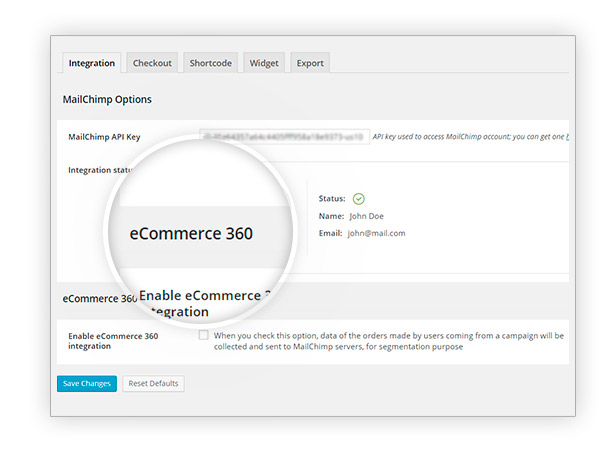Open the Checkout tab
This screenshot has height=455, width=600.
tap(152, 63)
